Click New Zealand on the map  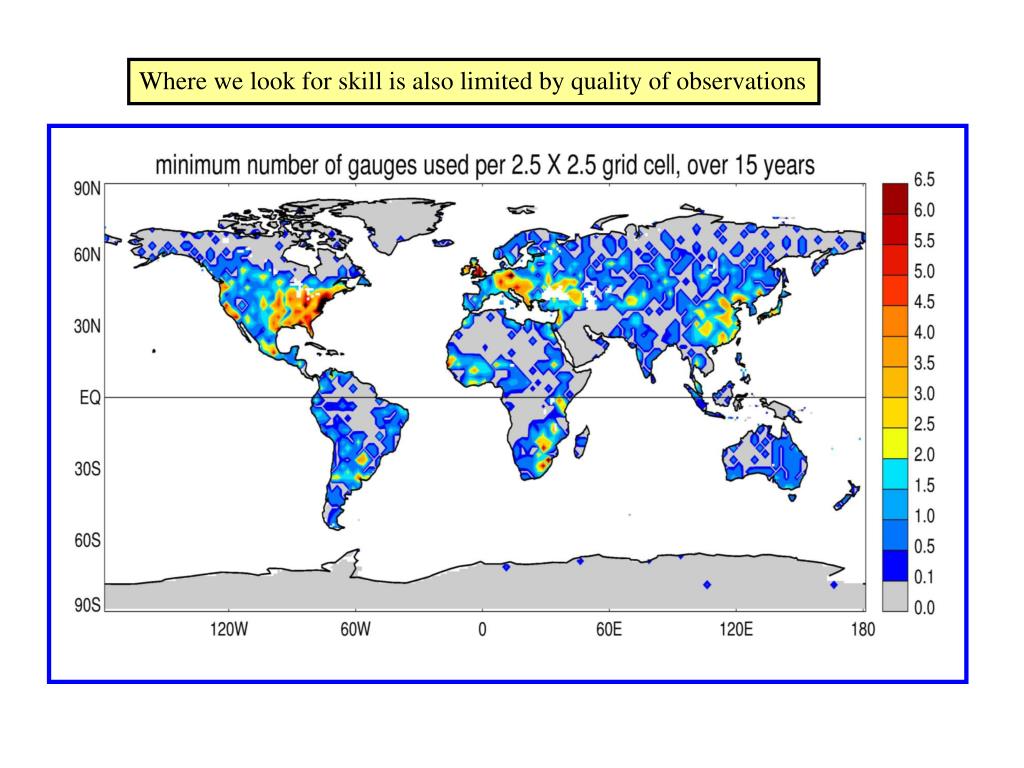(x=846, y=495)
